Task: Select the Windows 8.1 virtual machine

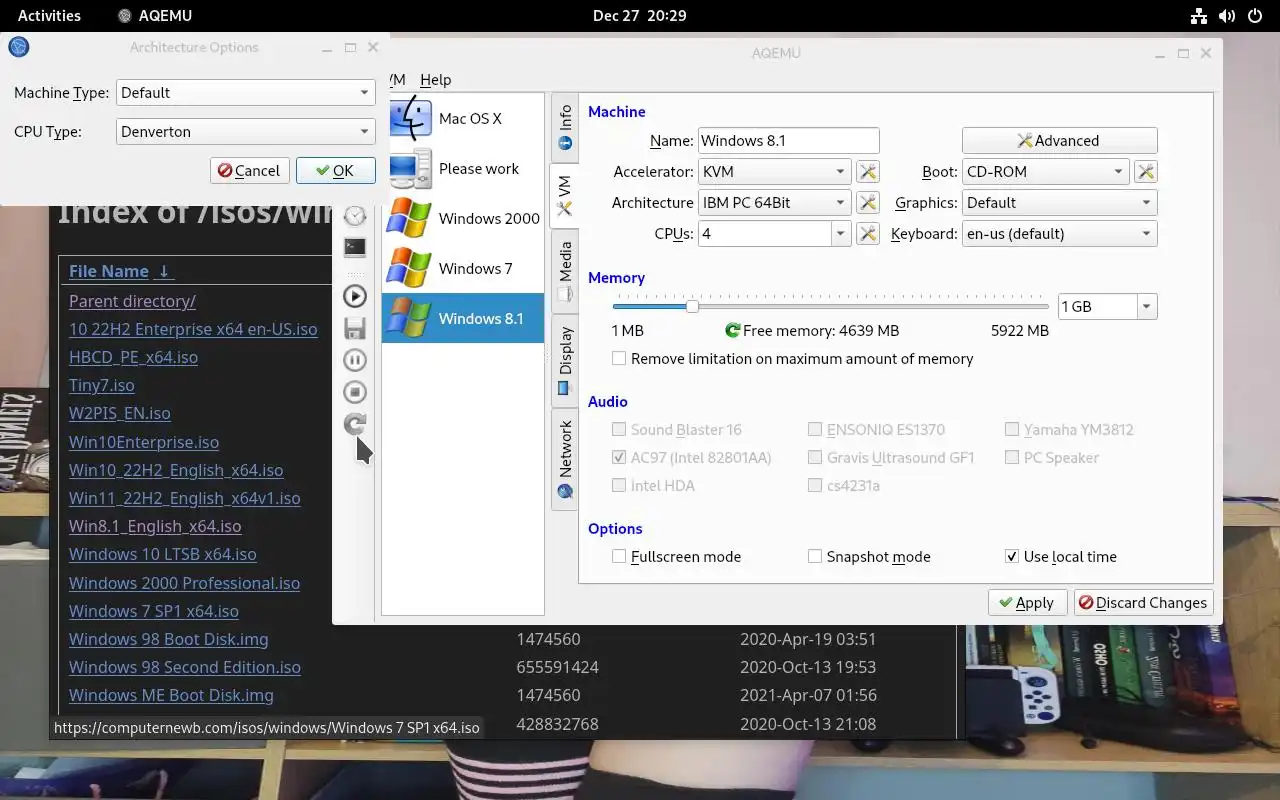Action: coord(463,318)
